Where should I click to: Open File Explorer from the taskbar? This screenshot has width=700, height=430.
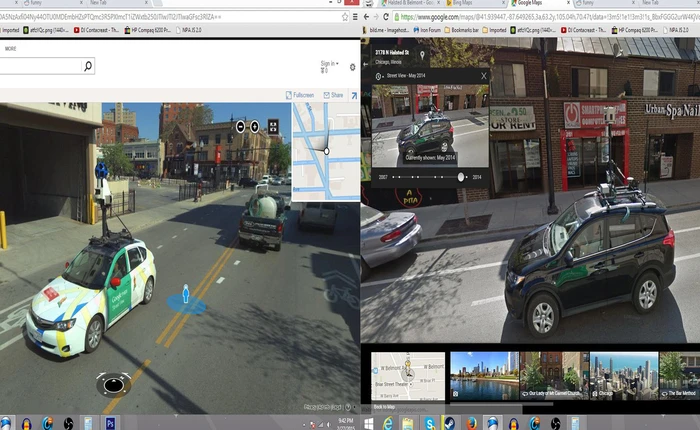click(407, 423)
